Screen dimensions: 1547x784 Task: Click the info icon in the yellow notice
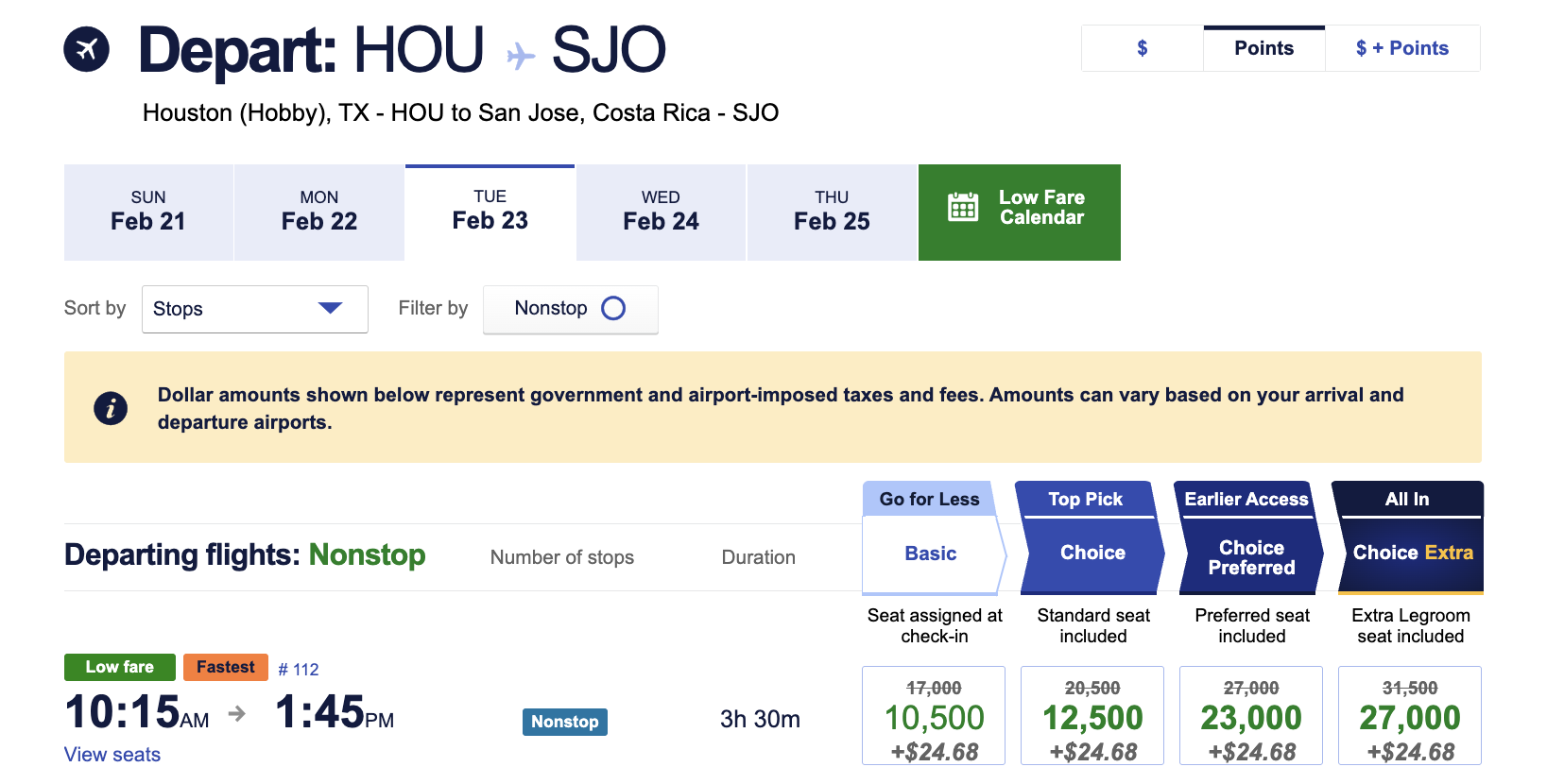click(x=111, y=408)
